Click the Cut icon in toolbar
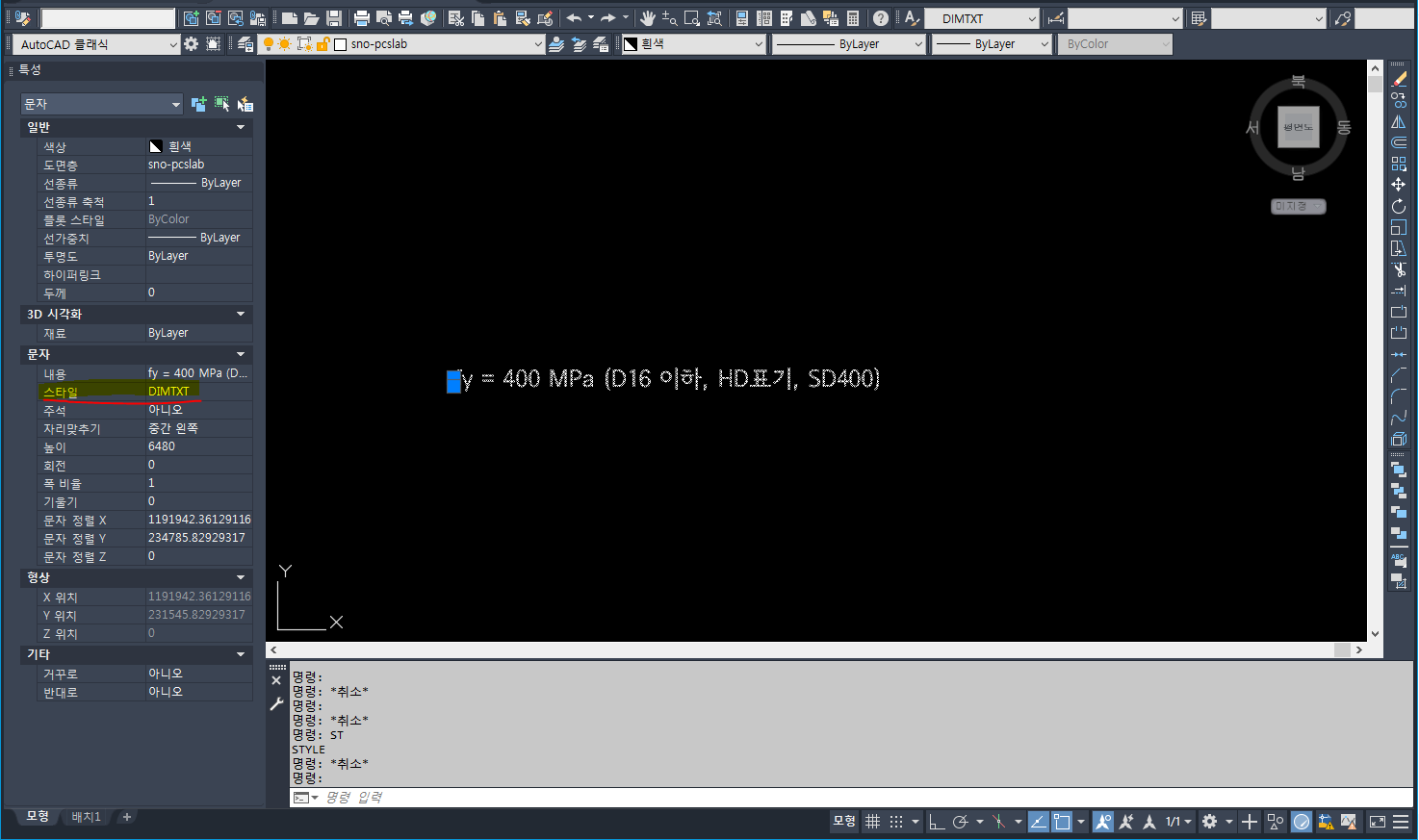The height and width of the screenshot is (840, 1419). pos(456,18)
